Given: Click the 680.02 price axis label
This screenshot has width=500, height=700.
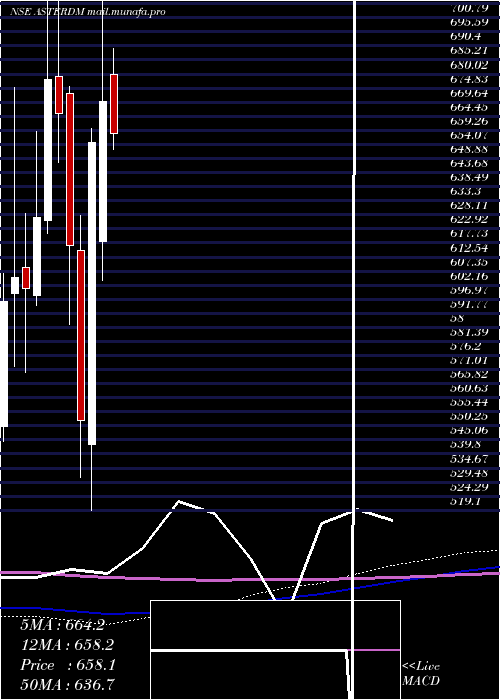Looking at the screenshot, I should (470, 65).
